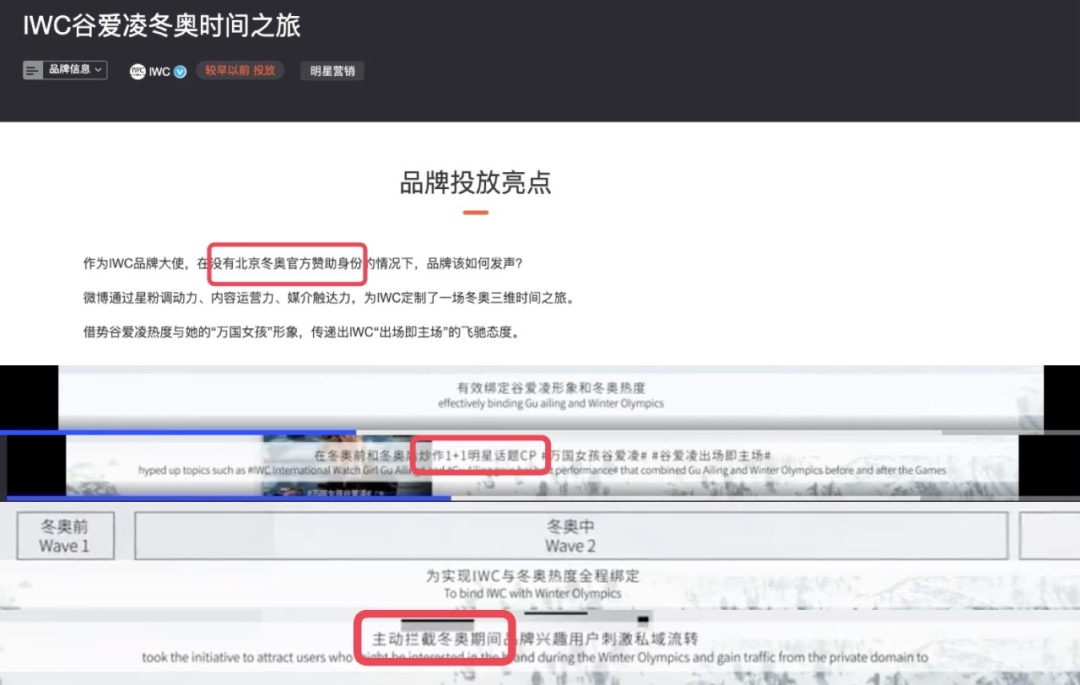The width and height of the screenshot is (1080, 685).
Task: Click the English text effectively binding Gu ailing
Action: pos(551,403)
